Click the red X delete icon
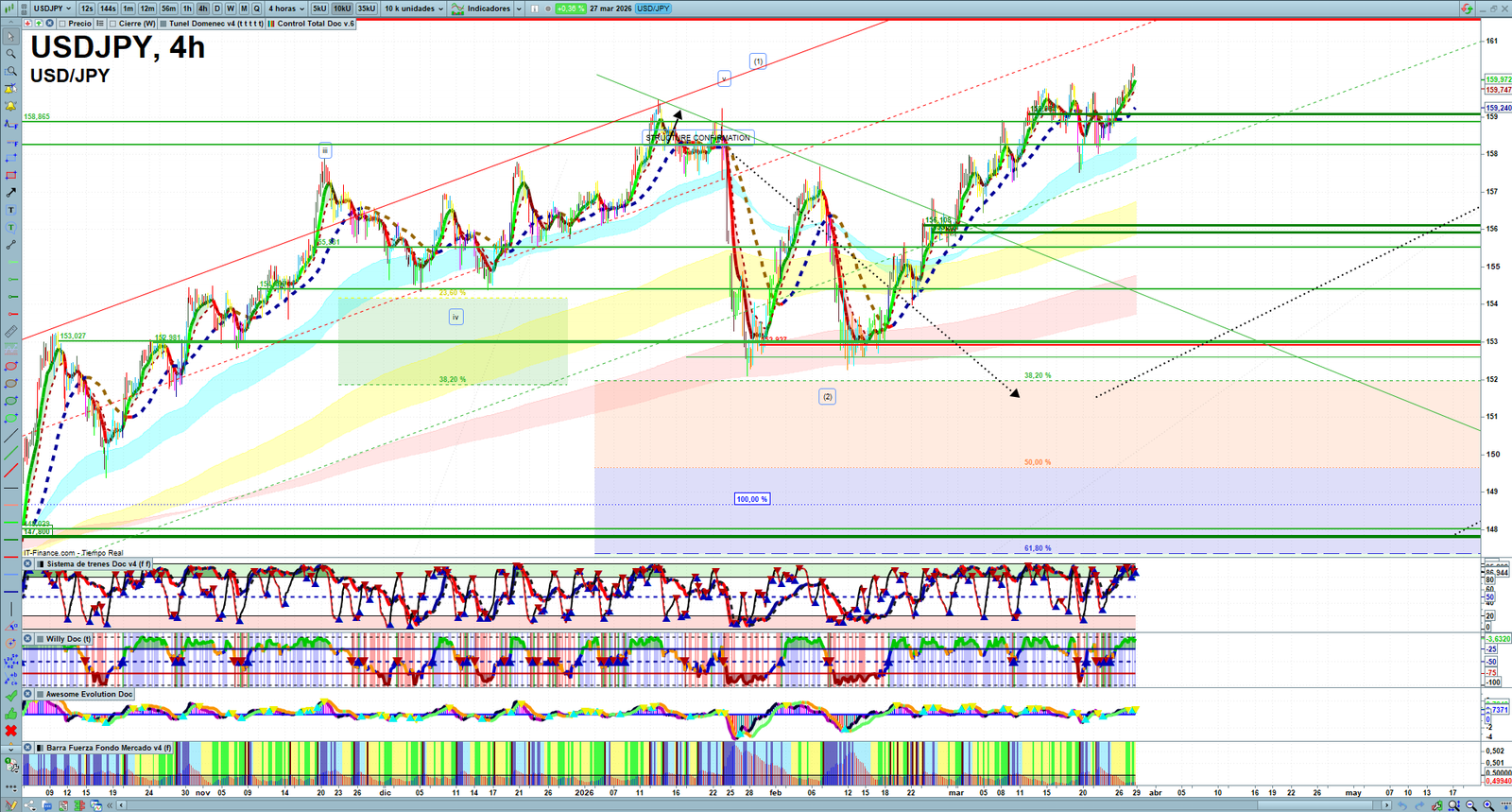This screenshot has height=812, width=1512. (10, 731)
